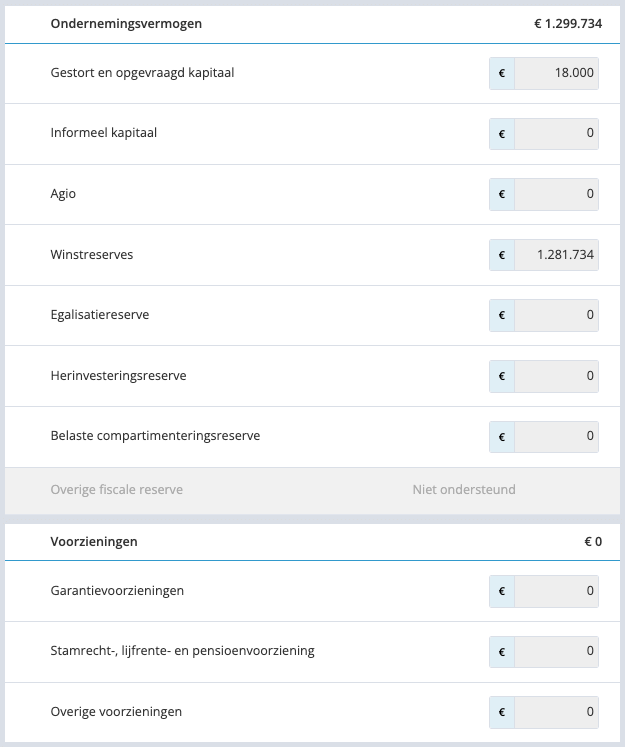The height and width of the screenshot is (747, 625).
Task: Click euro icon next to Herinvesteringsreserve
Action: pyautogui.click(x=502, y=376)
